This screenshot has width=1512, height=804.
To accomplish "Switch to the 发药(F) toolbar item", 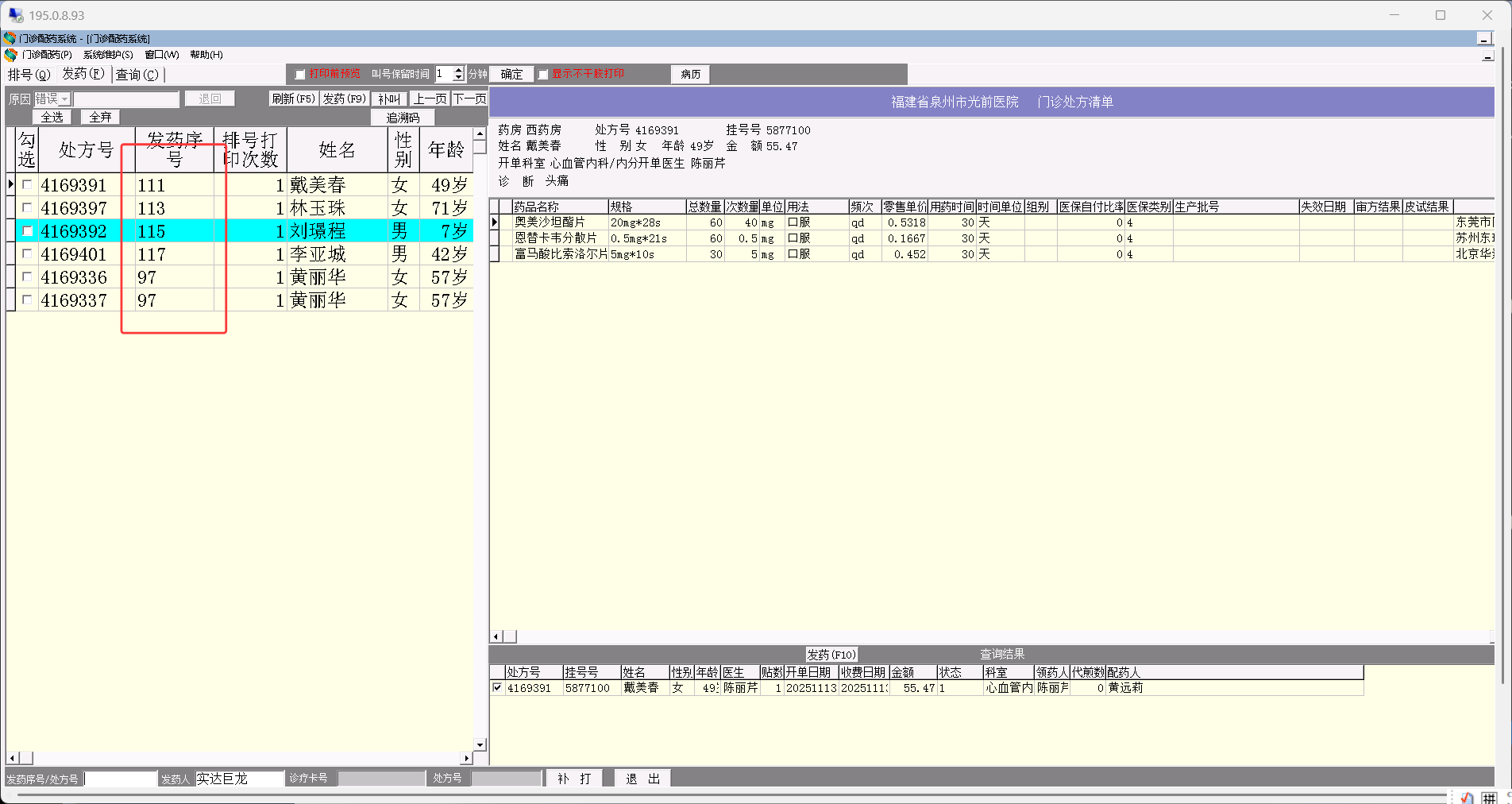I will click(x=83, y=74).
